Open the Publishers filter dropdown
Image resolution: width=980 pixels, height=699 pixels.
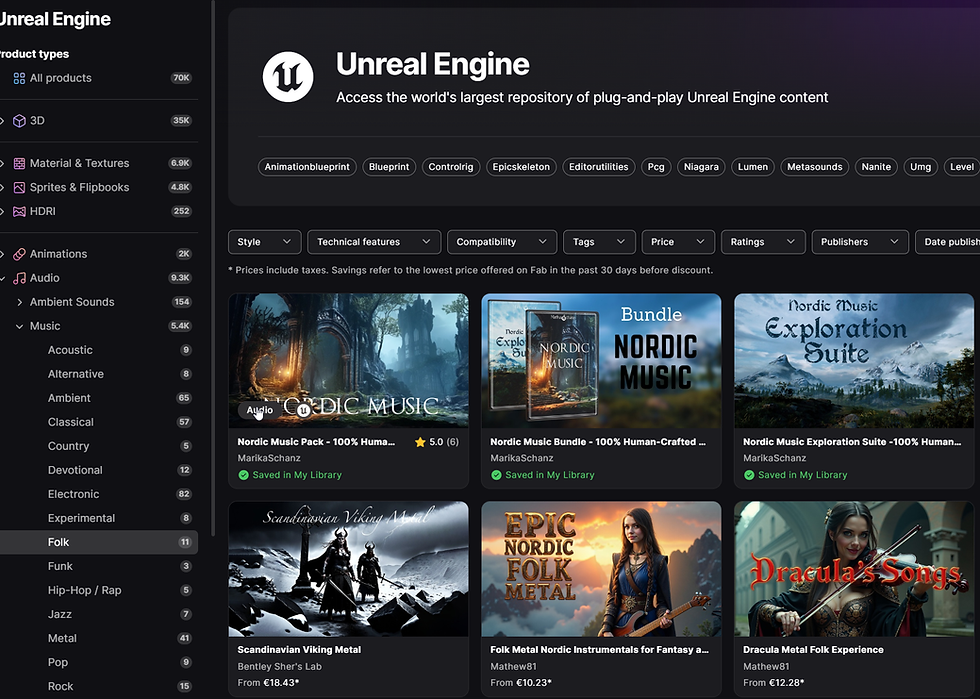tap(860, 242)
